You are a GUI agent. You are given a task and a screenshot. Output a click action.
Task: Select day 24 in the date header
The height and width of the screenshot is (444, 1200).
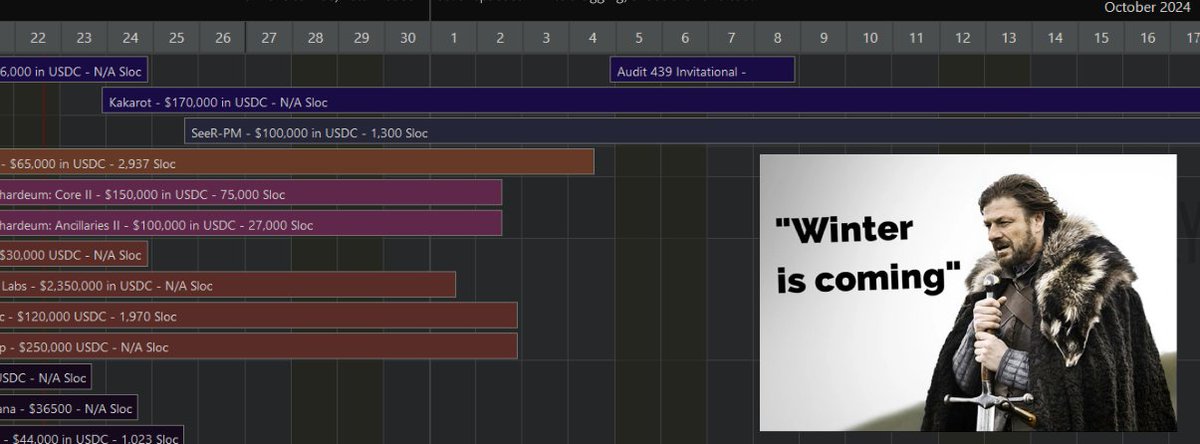pos(130,38)
